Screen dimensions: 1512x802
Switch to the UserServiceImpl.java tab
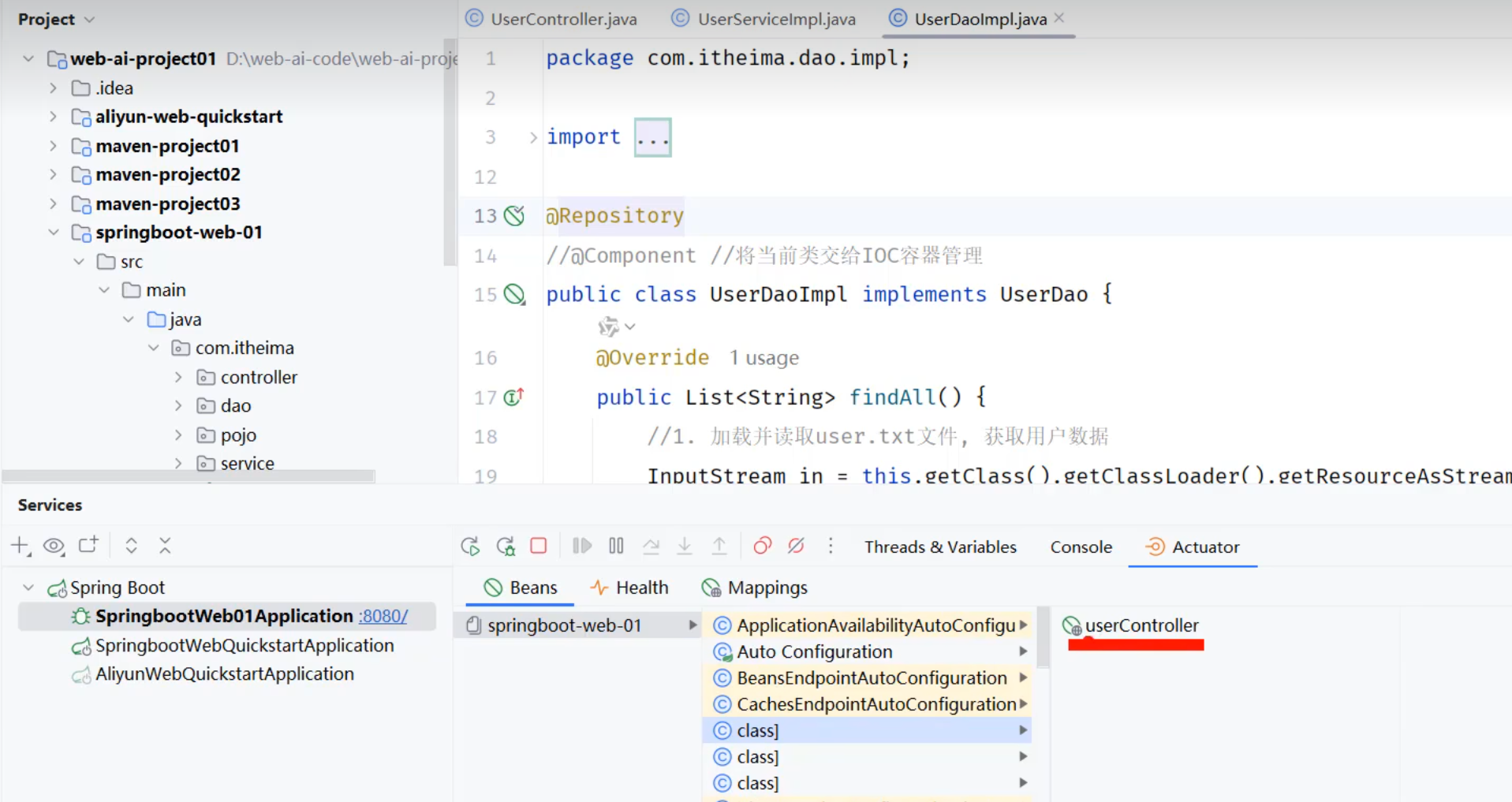[x=775, y=19]
